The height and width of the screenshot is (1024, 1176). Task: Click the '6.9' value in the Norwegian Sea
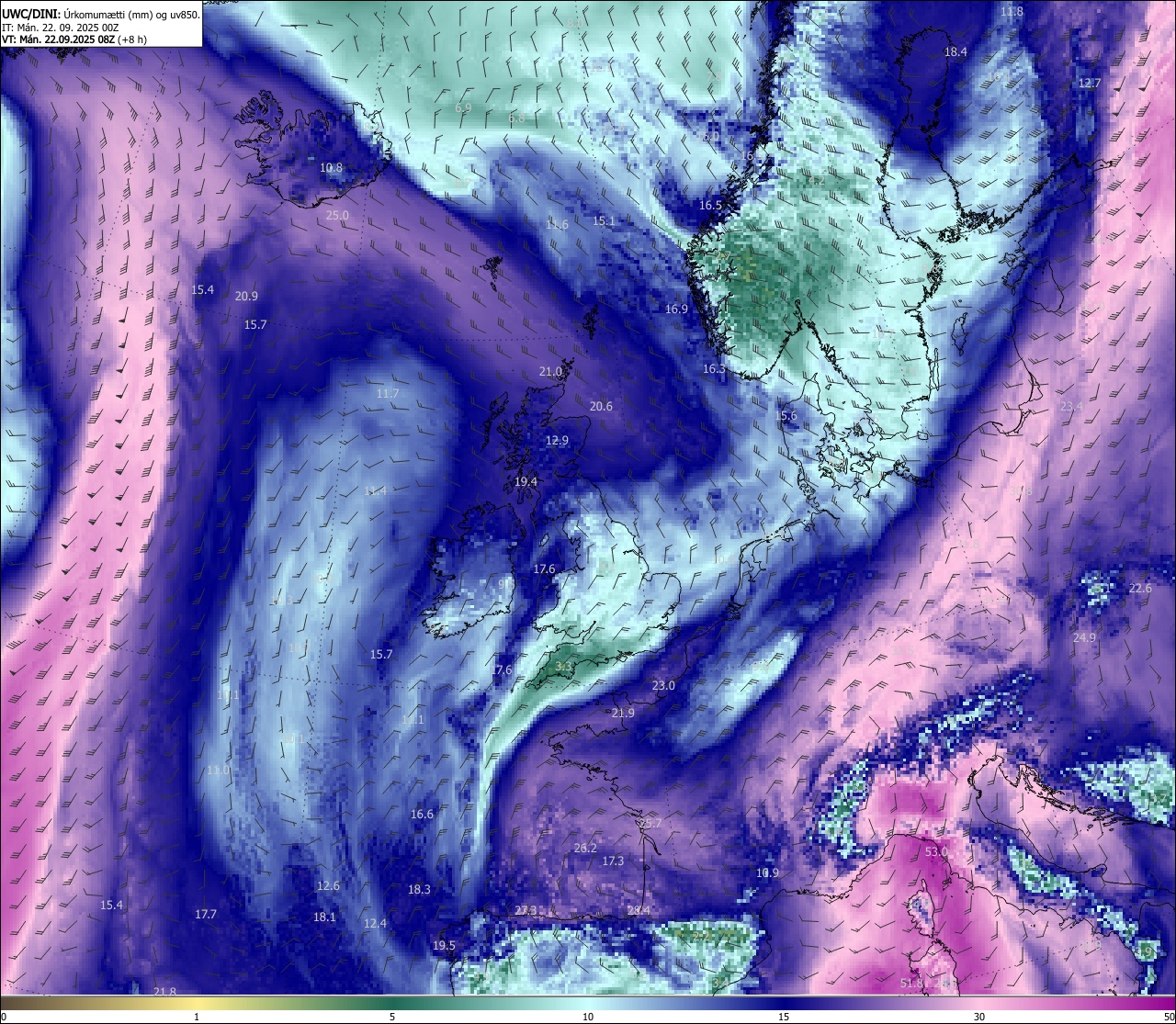[463, 108]
